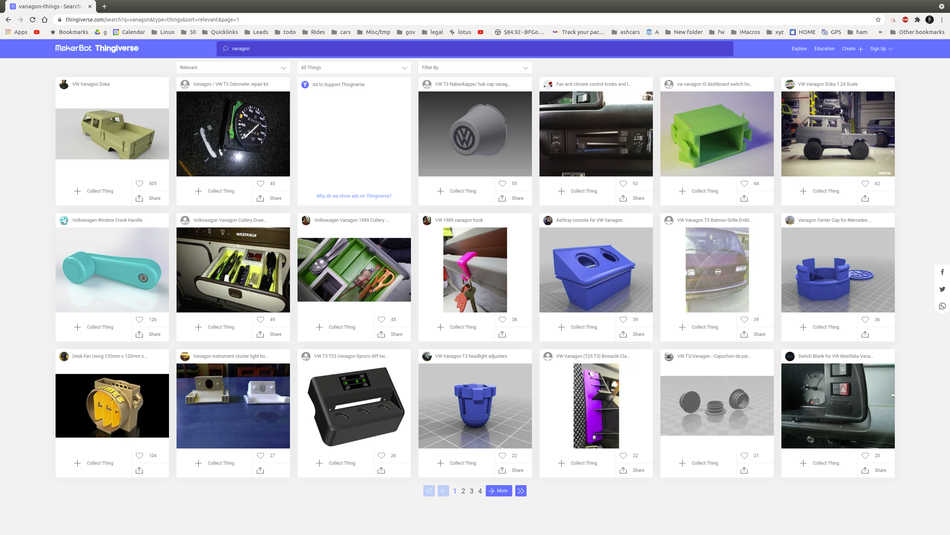Click the Twitter share icon at right edge
This screenshot has height=535, width=950.
tap(942, 289)
